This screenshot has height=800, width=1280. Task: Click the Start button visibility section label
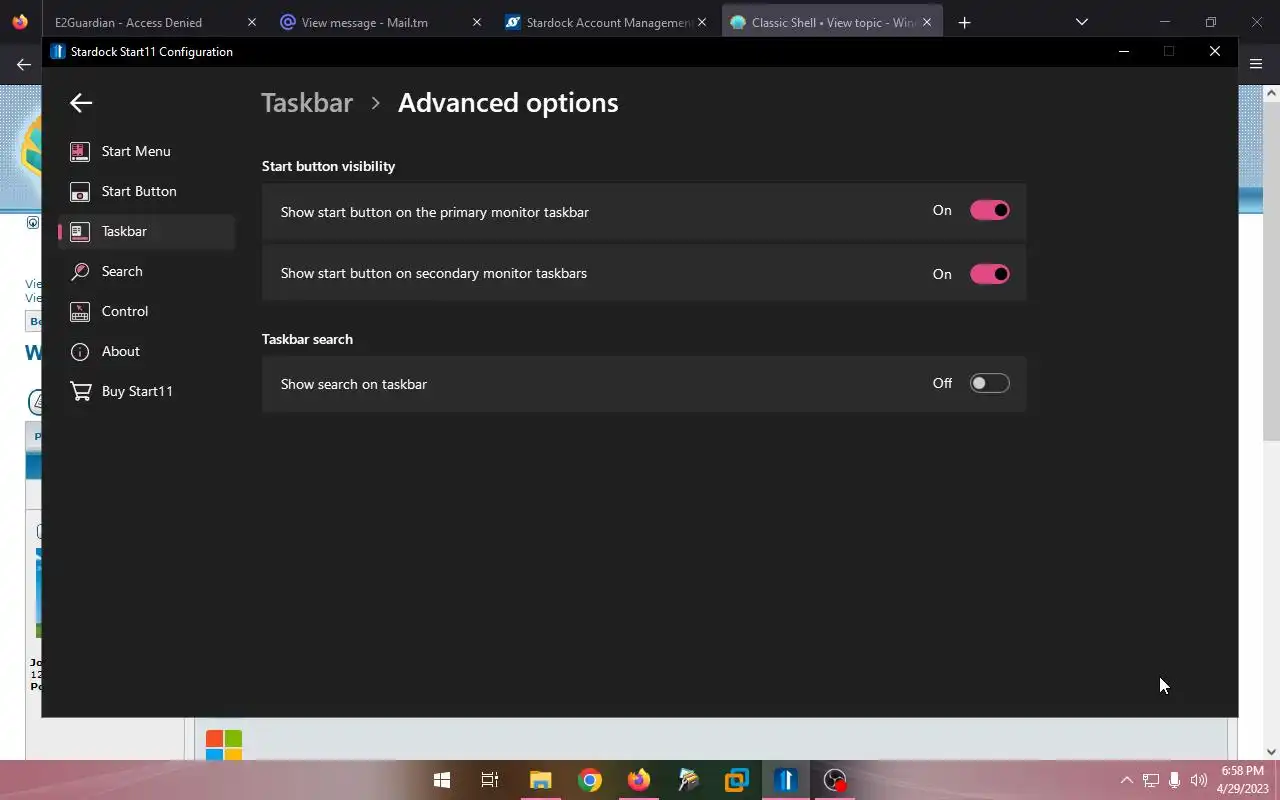(328, 166)
